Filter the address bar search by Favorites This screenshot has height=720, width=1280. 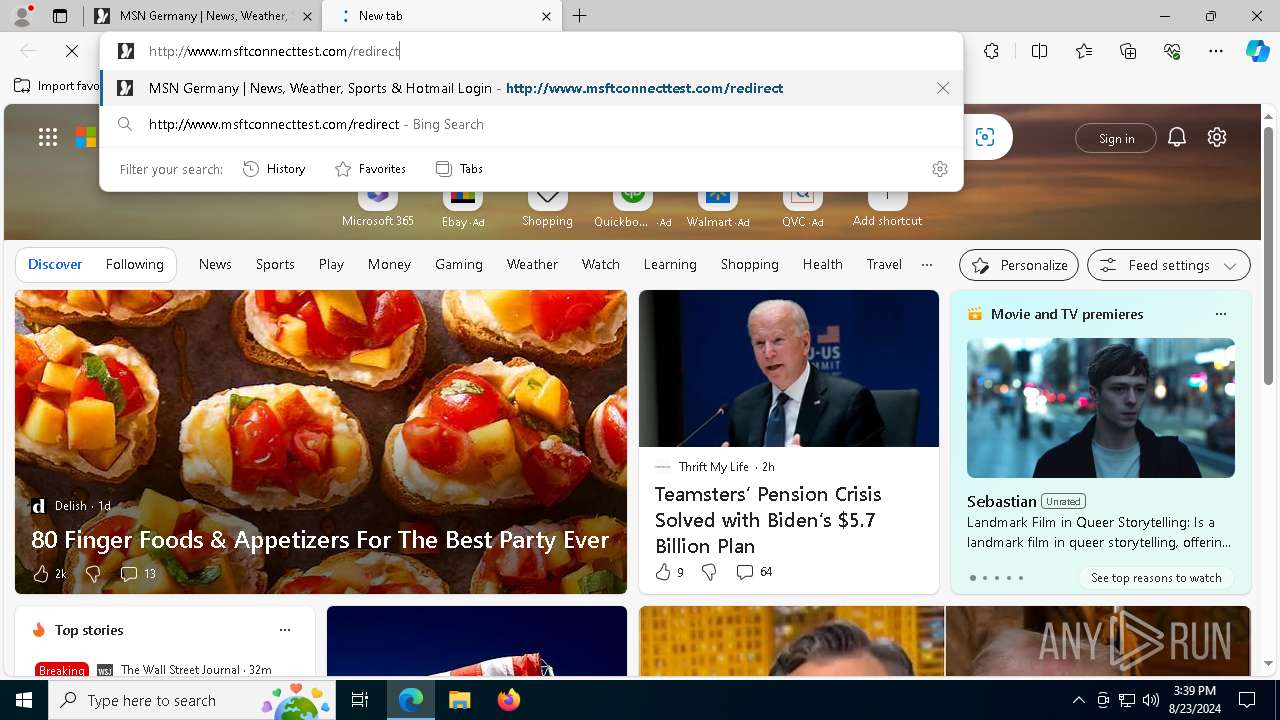coord(370,169)
